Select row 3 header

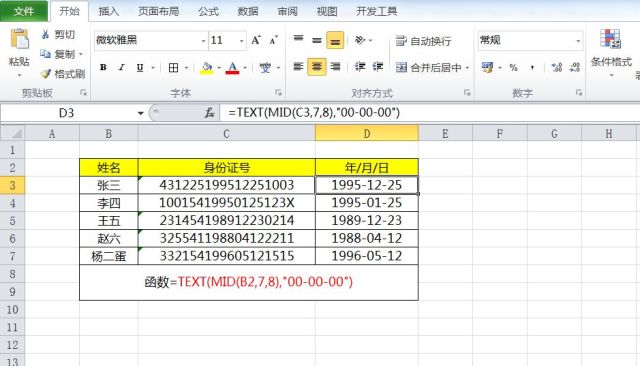point(12,185)
